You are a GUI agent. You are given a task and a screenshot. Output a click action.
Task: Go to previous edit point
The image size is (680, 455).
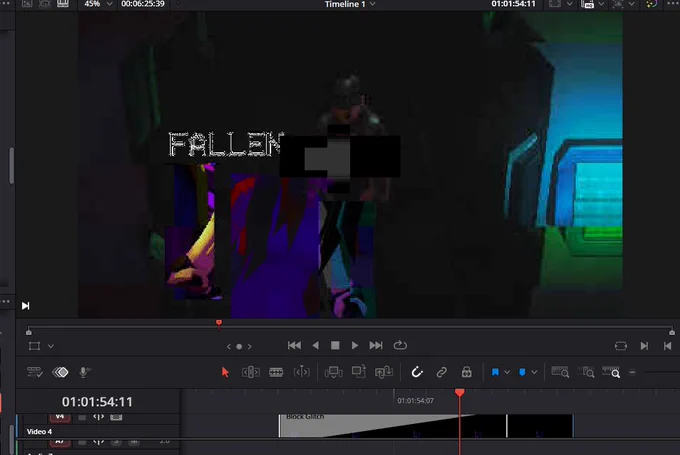pos(667,346)
